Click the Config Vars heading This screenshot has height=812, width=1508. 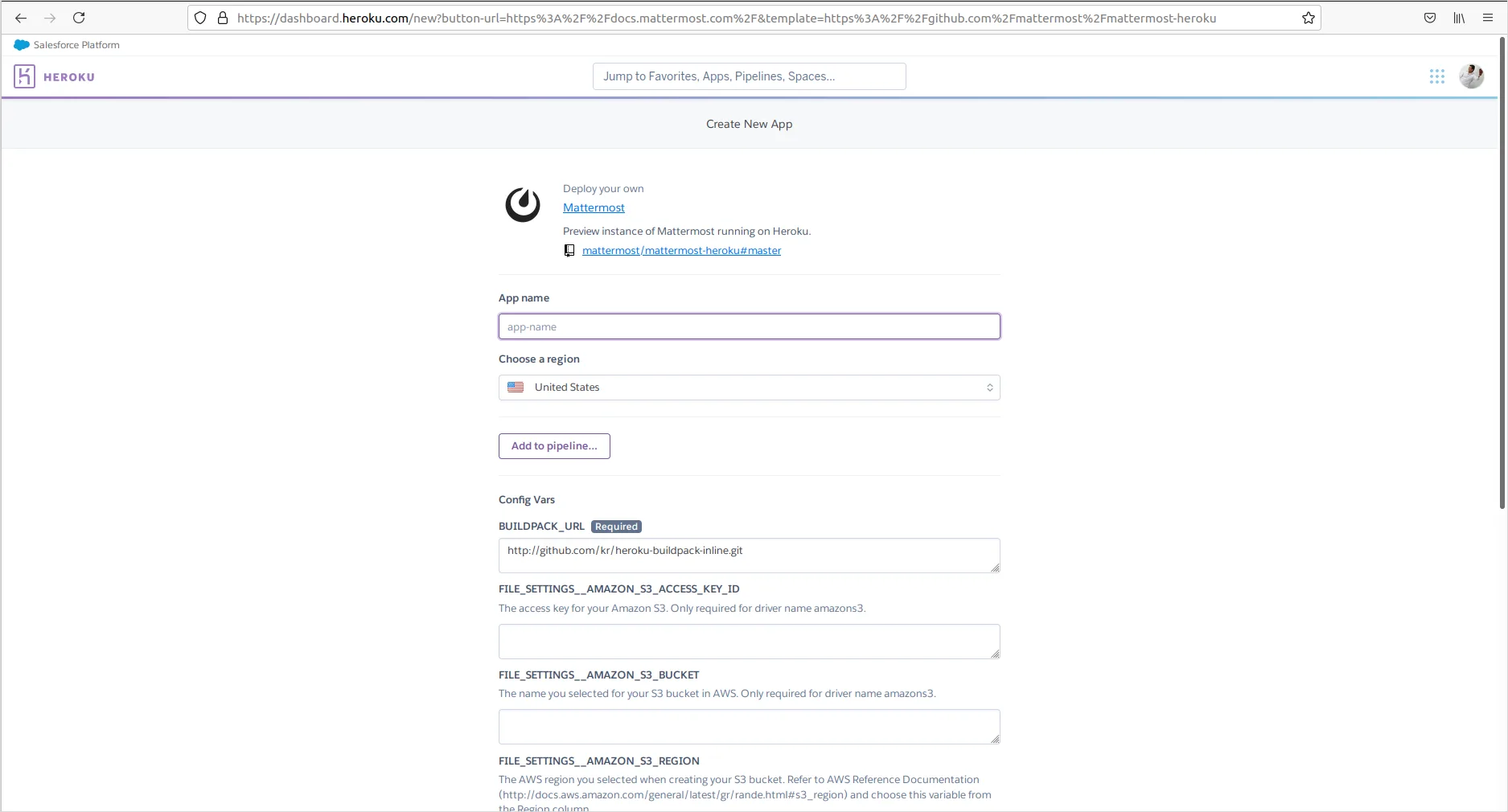coord(527,500)
